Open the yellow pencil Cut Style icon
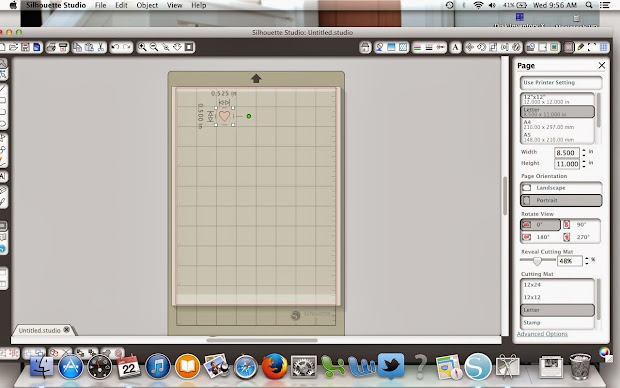 coord(580,48)
